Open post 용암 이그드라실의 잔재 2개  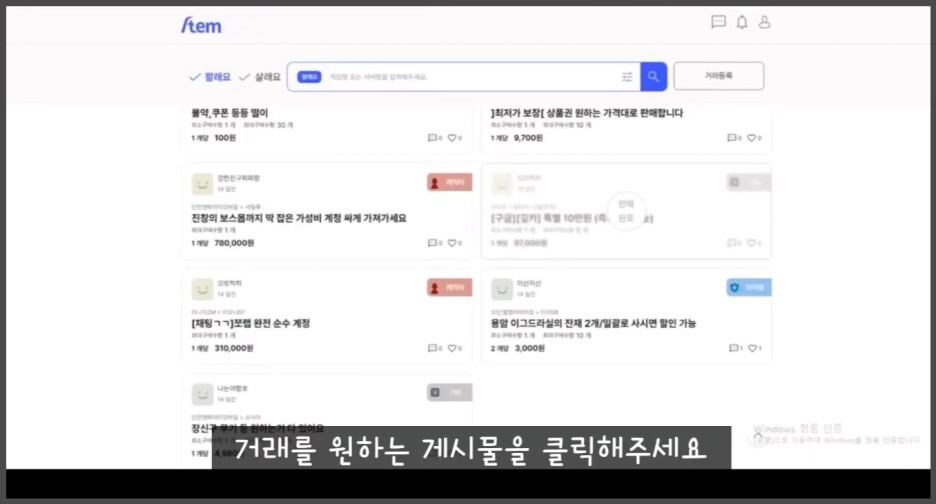[593, 323]
